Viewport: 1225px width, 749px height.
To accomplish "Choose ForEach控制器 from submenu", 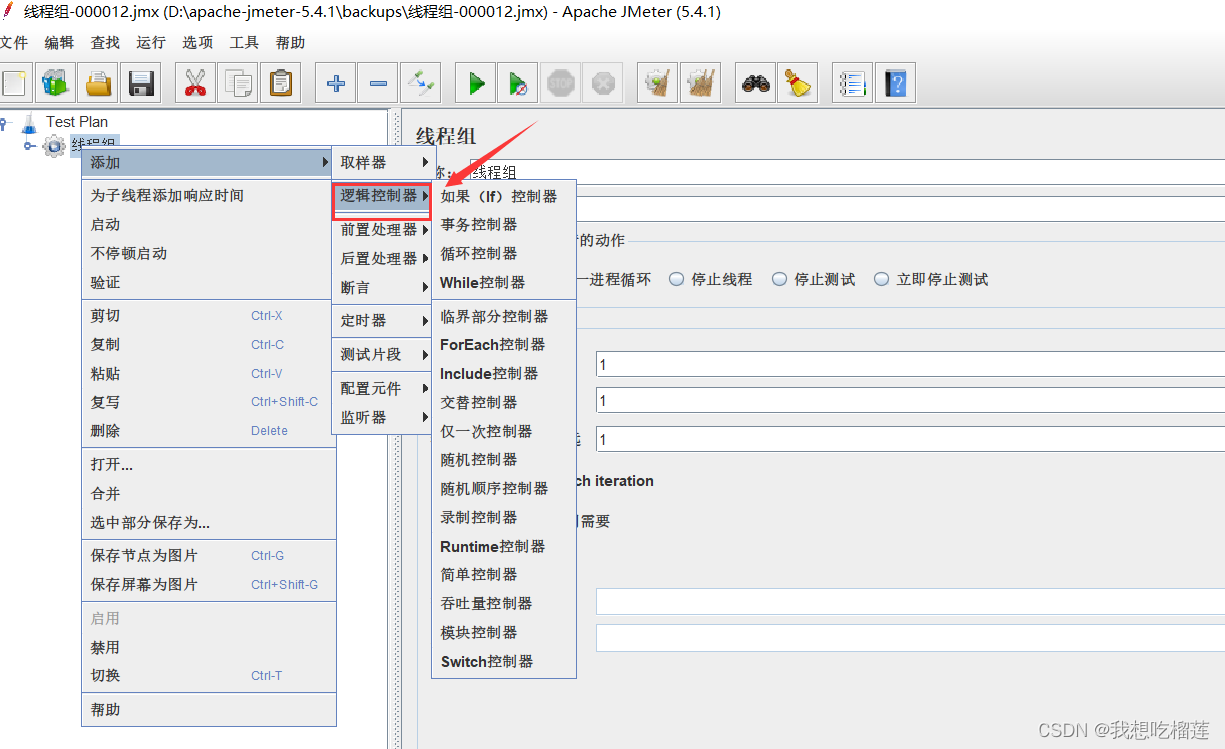I will point(504,344).
